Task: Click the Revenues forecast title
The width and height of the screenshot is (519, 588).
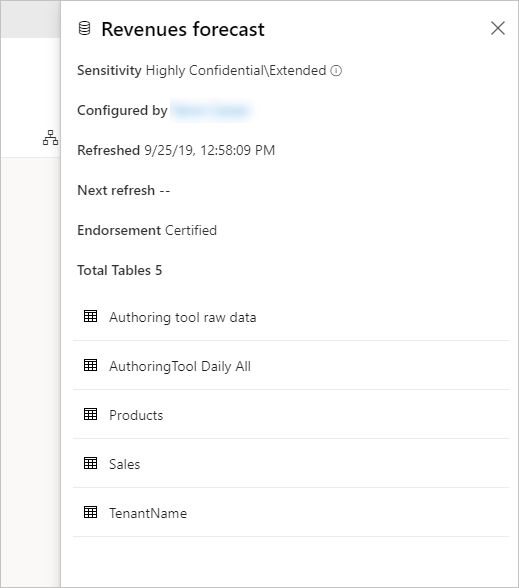Action: point(183,29)
